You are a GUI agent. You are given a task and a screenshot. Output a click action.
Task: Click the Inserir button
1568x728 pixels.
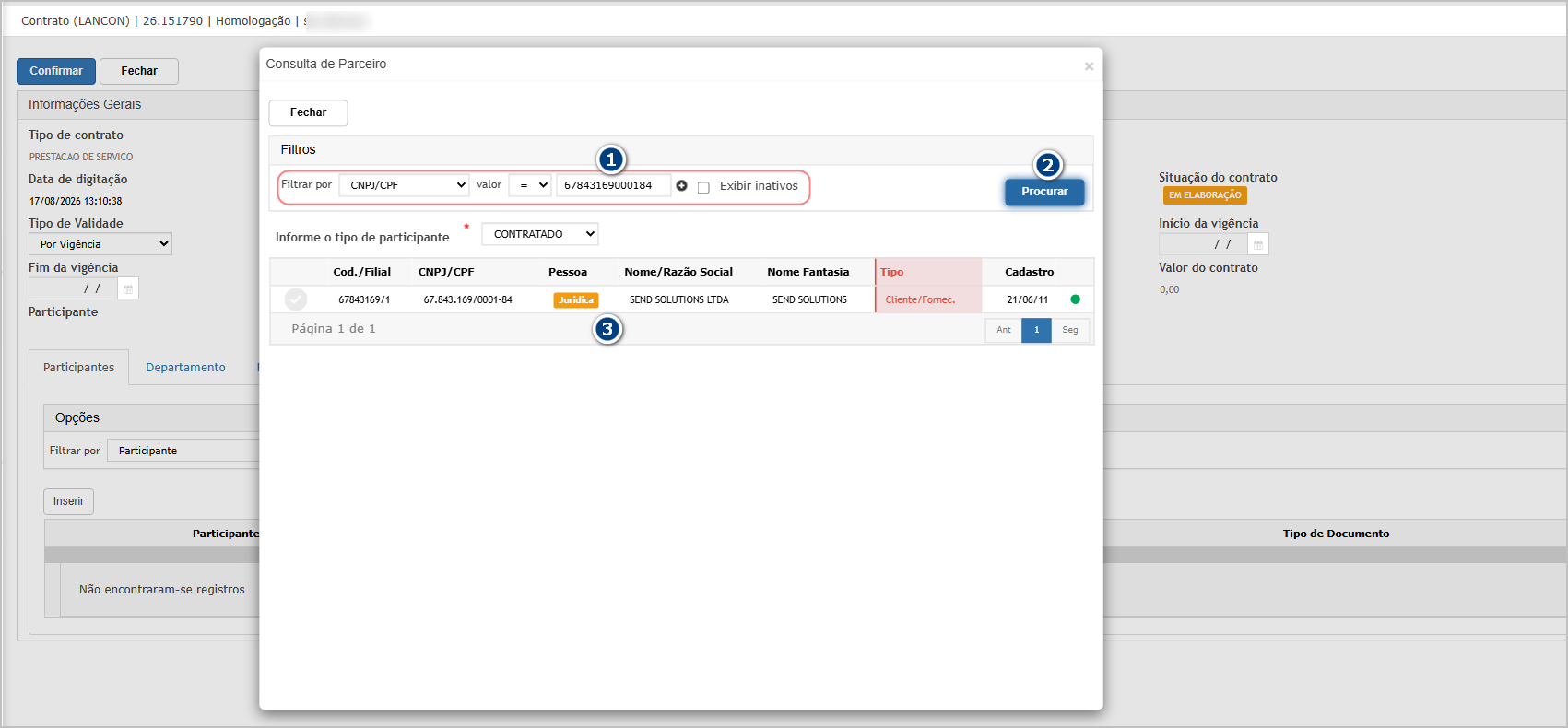click(68, 501)
